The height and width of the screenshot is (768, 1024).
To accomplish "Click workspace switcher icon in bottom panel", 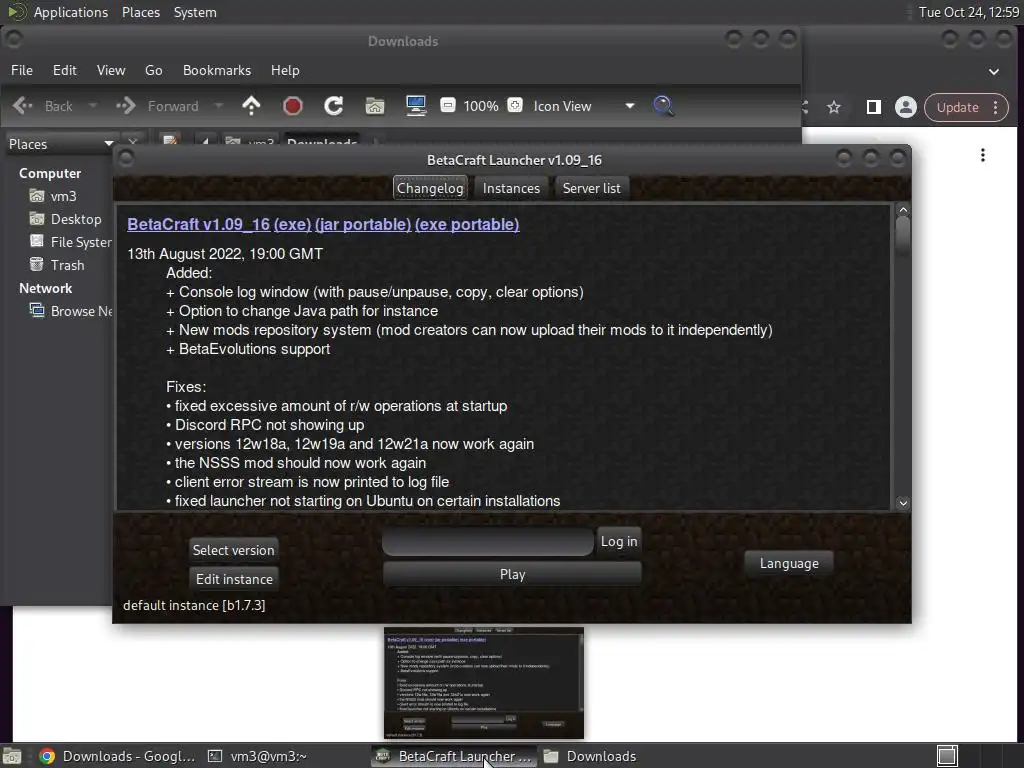I will [x=947, y=756].
